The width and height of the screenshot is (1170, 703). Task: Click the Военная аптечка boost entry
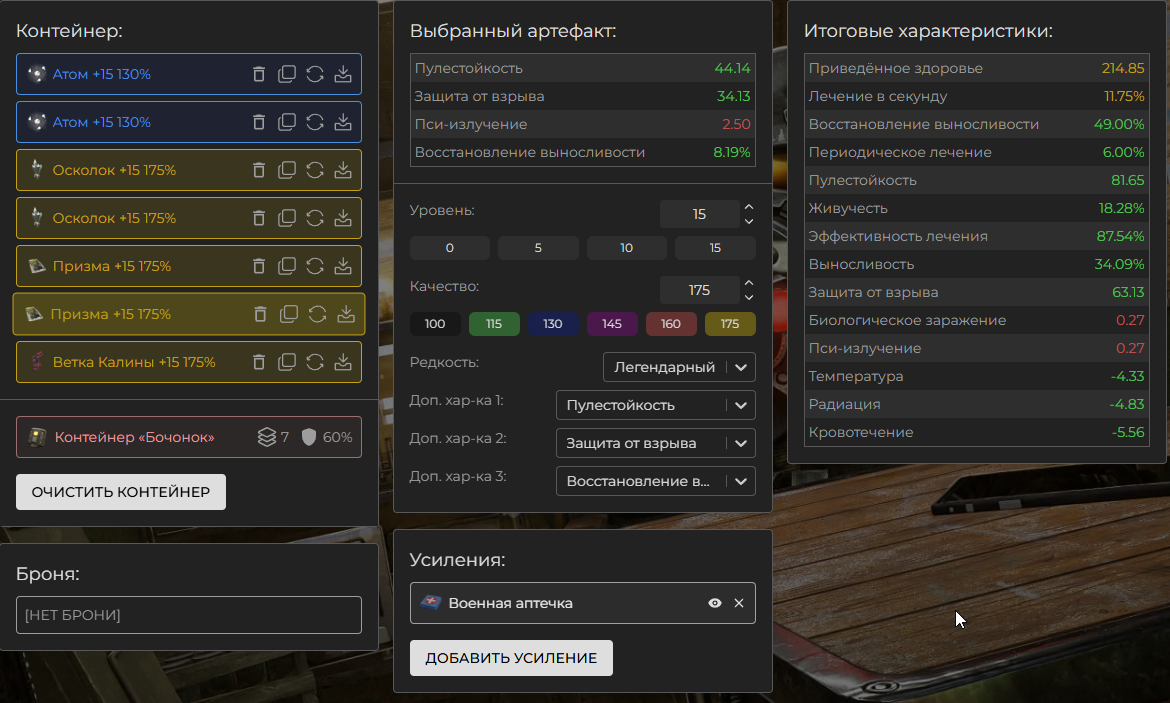pos(583,603)
